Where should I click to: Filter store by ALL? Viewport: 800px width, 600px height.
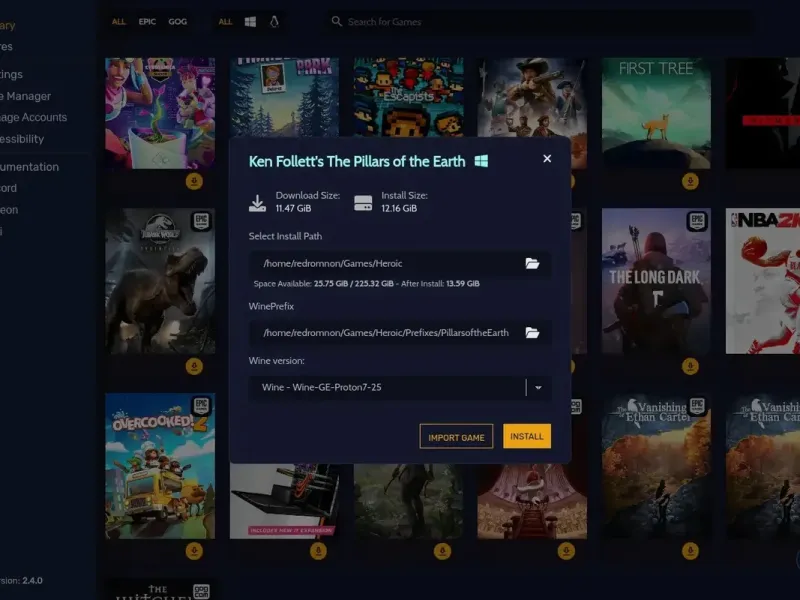[118, 21]
